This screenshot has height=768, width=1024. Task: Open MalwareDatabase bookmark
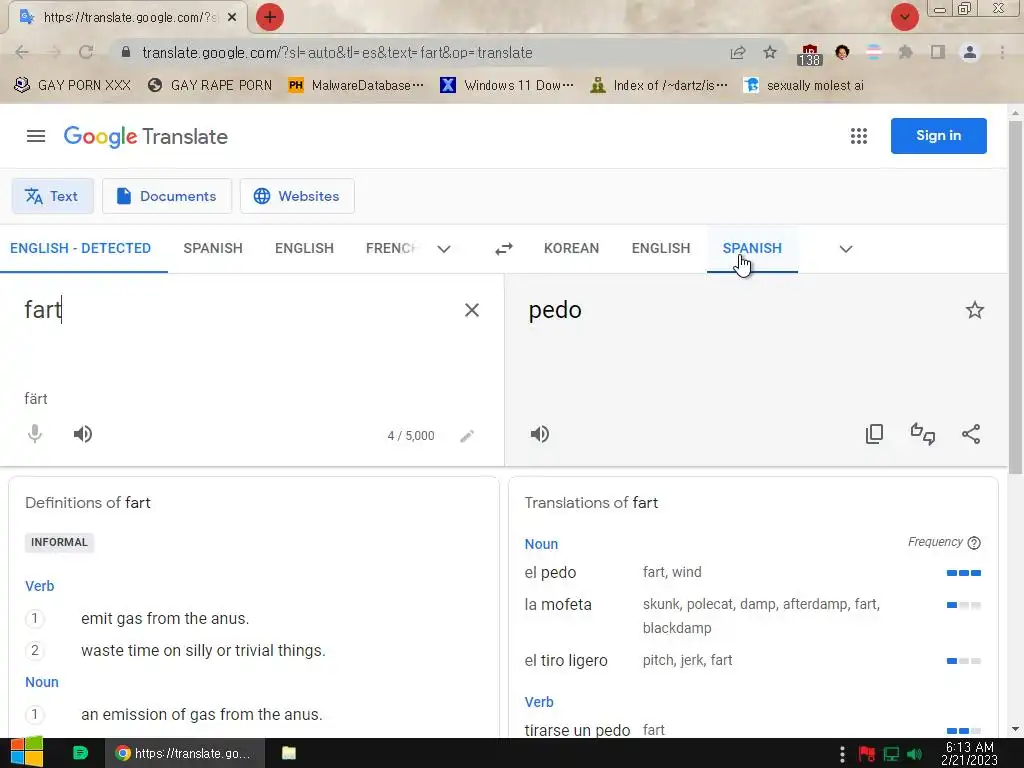[356, 86]
